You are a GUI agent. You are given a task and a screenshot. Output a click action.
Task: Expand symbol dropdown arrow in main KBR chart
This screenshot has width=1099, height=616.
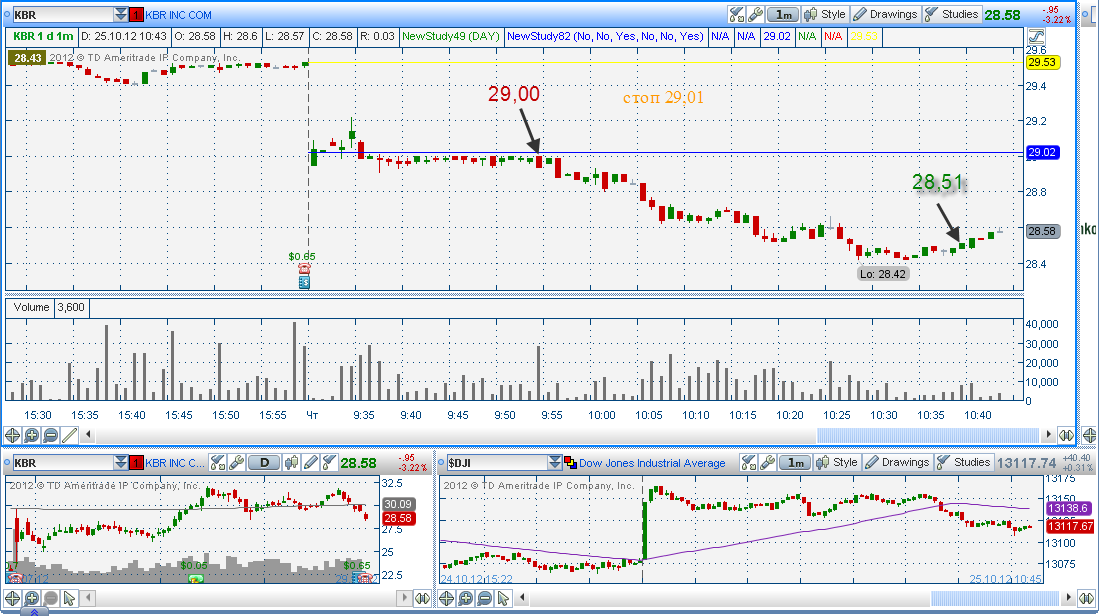[121, 15]
